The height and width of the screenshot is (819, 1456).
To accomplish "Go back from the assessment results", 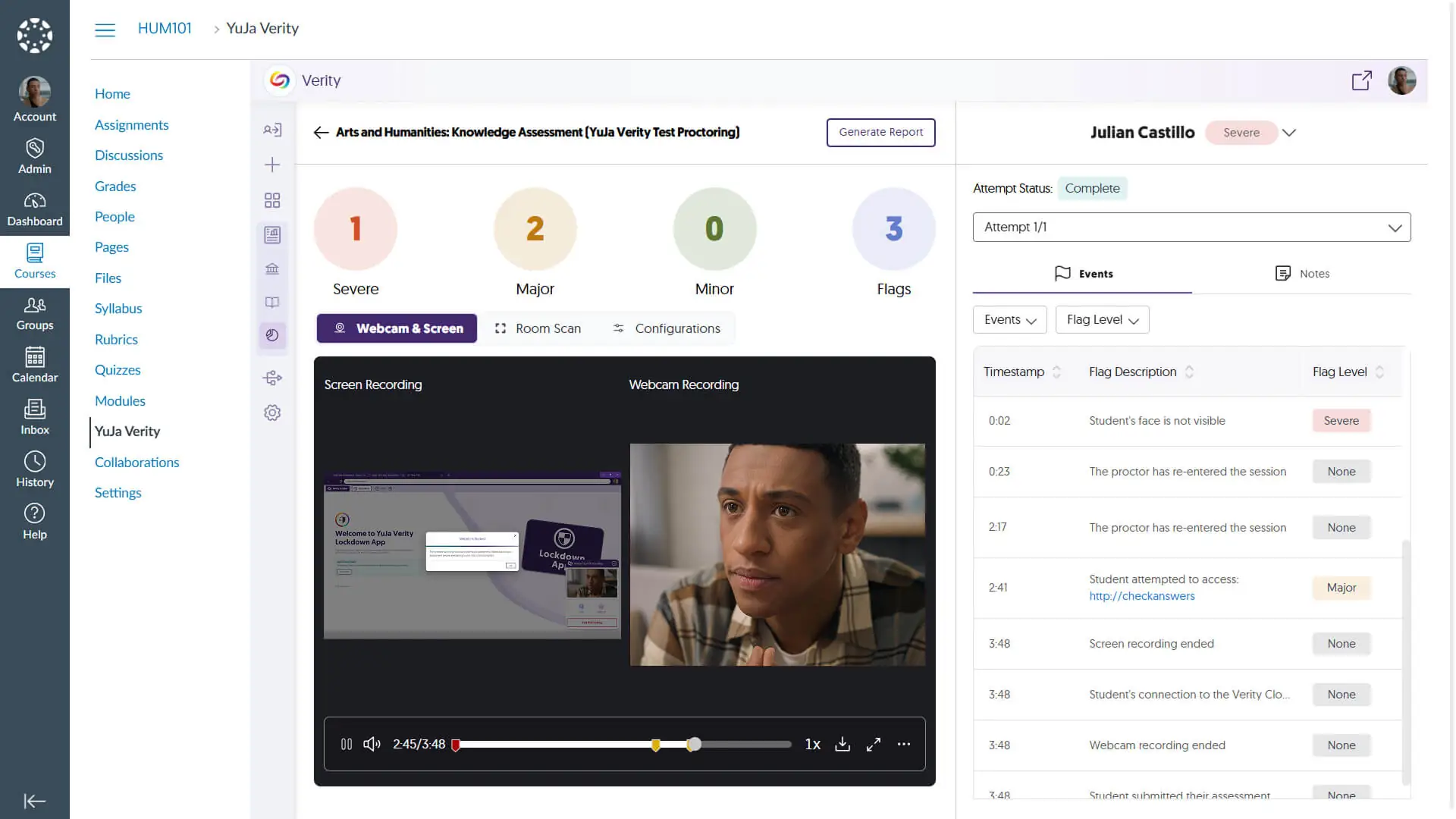I will (321, 132).
